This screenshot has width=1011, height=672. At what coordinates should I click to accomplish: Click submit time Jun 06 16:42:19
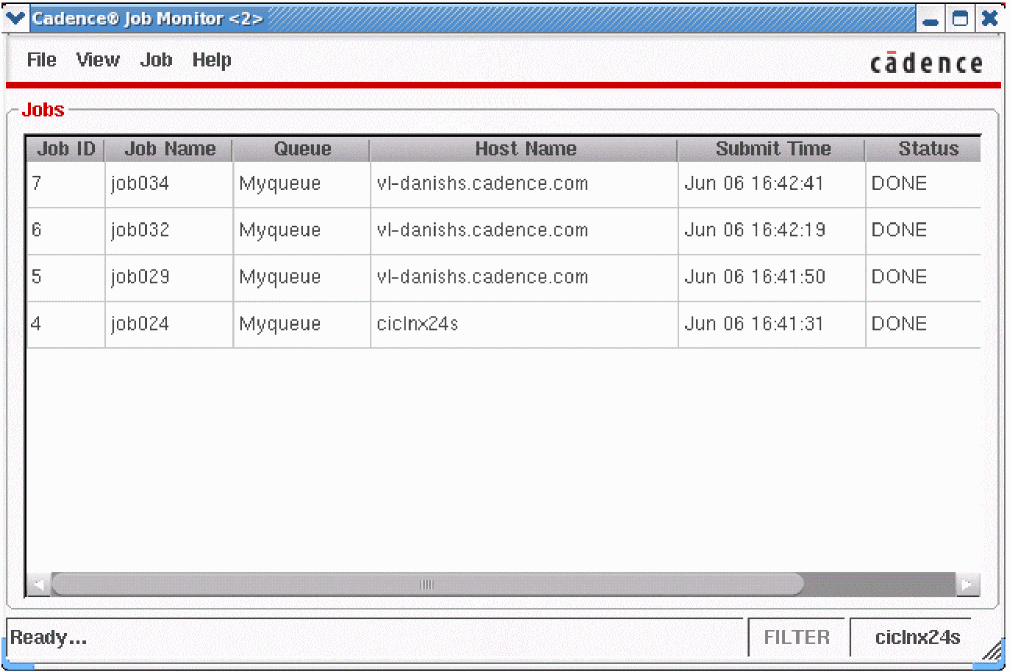tap(772, 231)
